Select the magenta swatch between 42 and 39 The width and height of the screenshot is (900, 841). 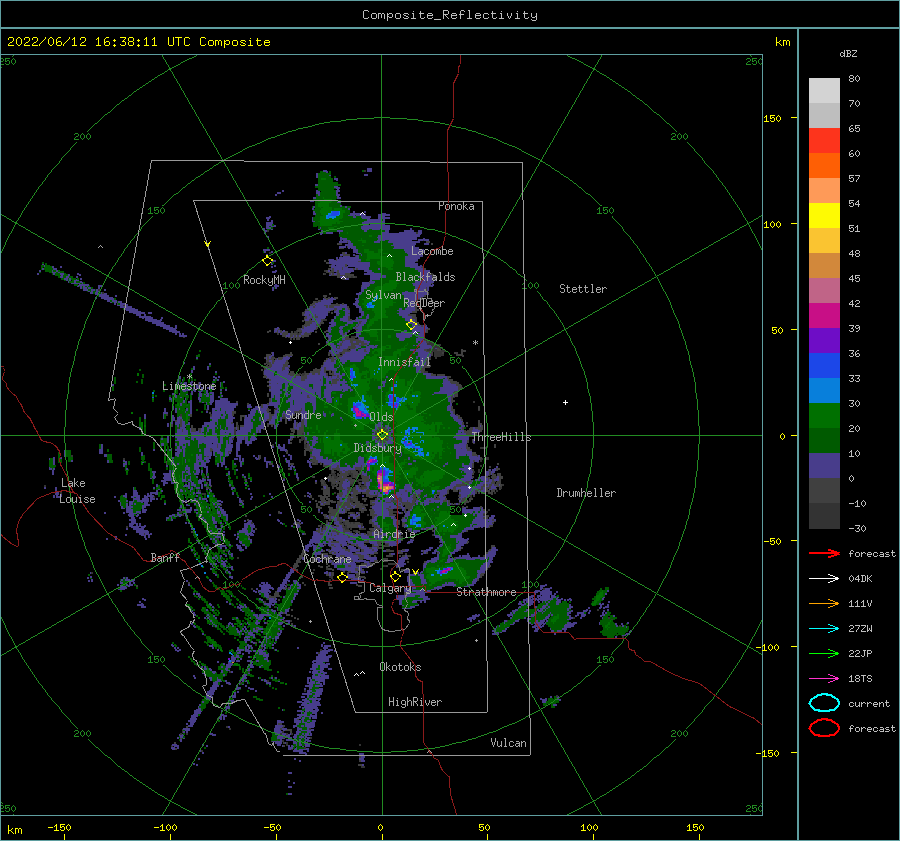pyautogui.click(x=824, y=316)
